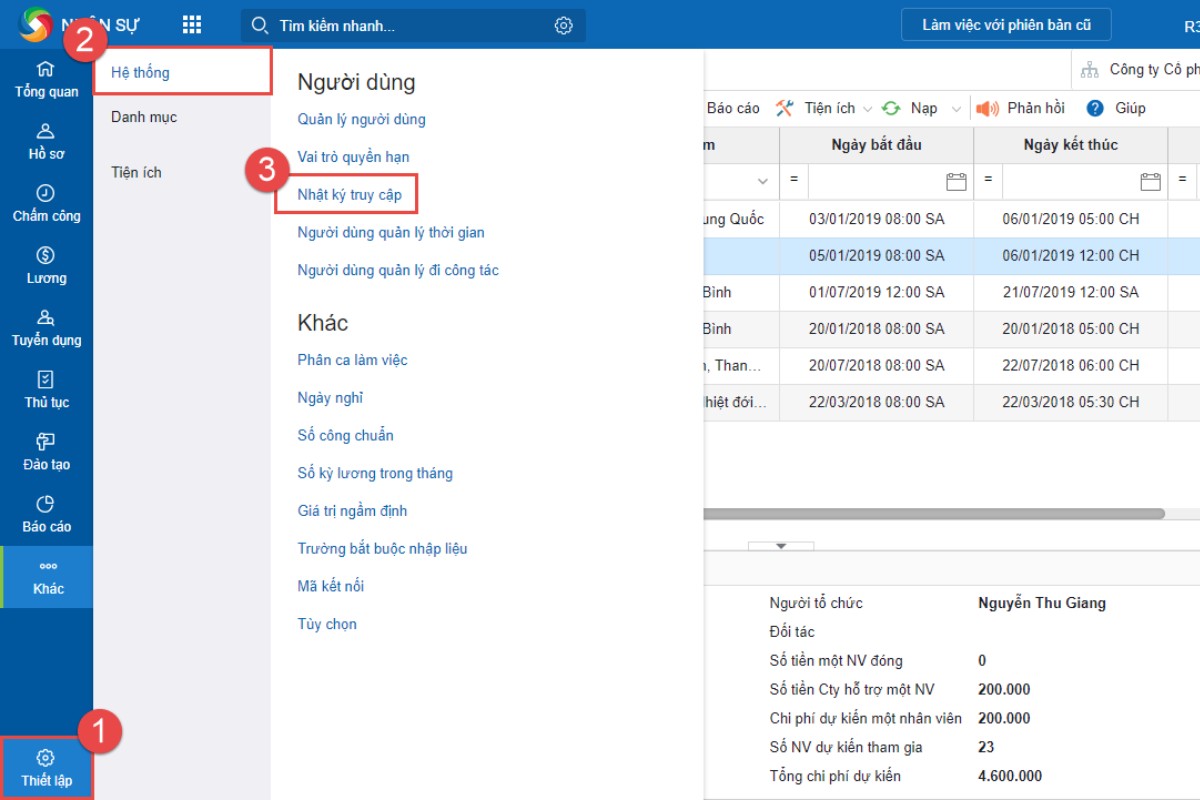Viewport: 1200px width, 800px height.
Task: Open Giúp help icon
Action: click(1095, 108)
